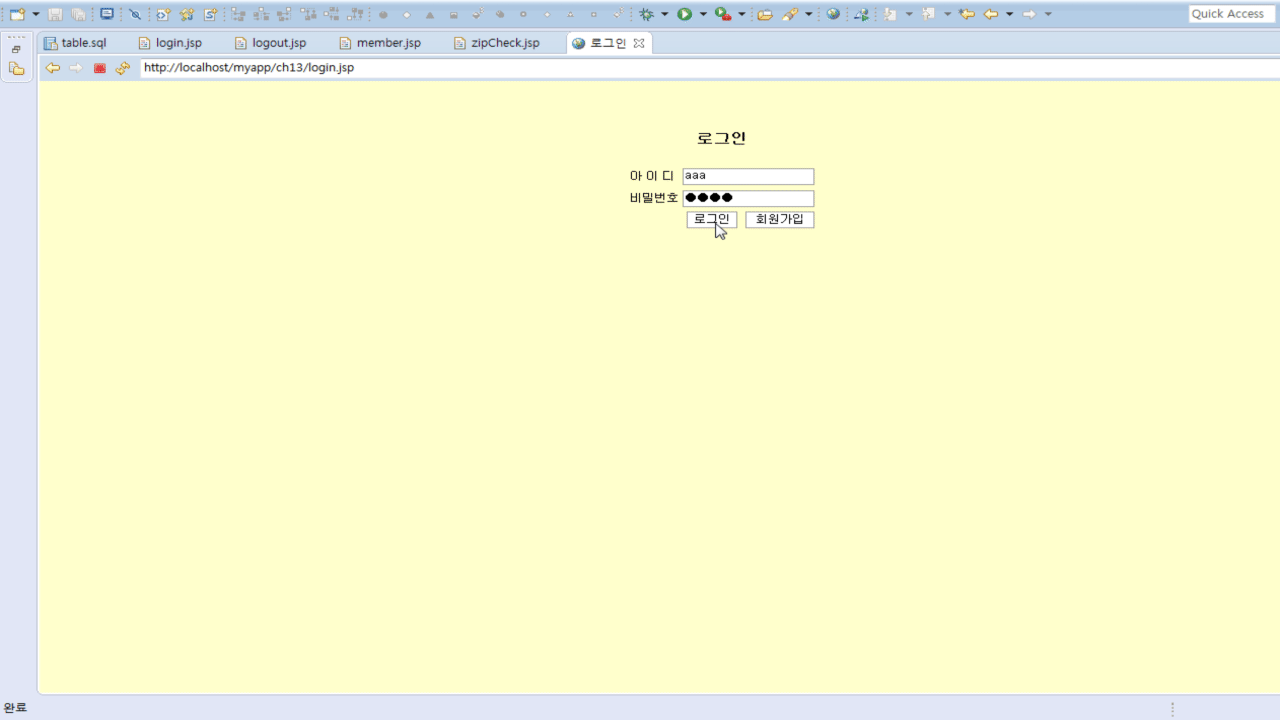Click the new servlet S toolbar icon
Image resolution: width=1280 pixels, height=720 pixels.
[x=210, y=15]
